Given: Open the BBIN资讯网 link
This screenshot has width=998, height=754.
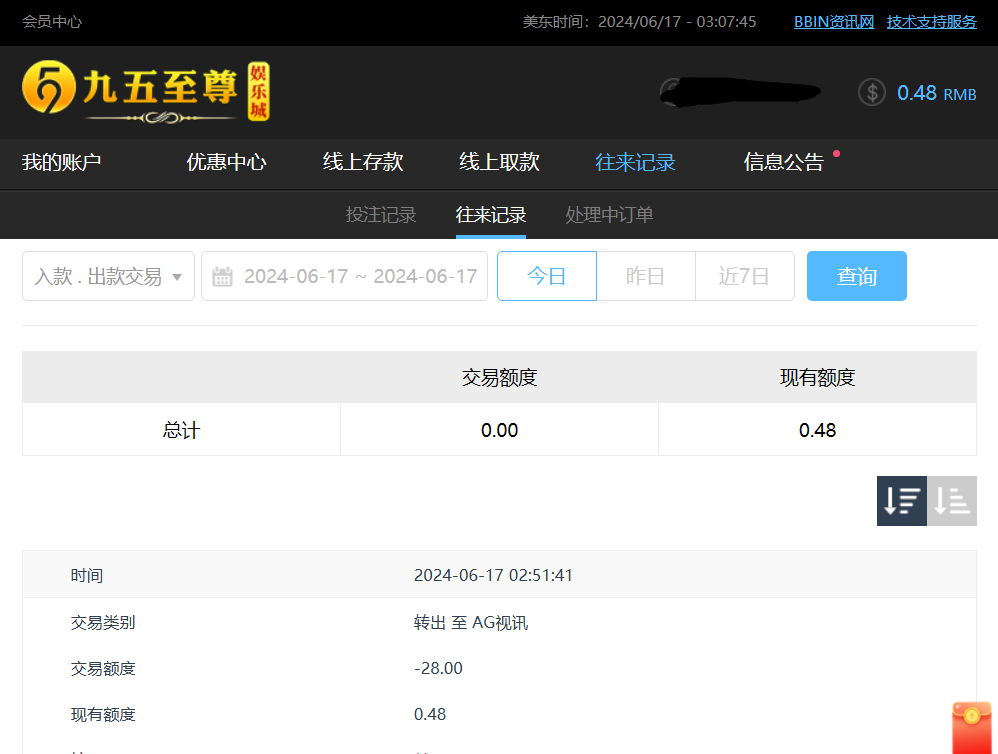Looking at the screenshot, I should [x=834, y=22].
